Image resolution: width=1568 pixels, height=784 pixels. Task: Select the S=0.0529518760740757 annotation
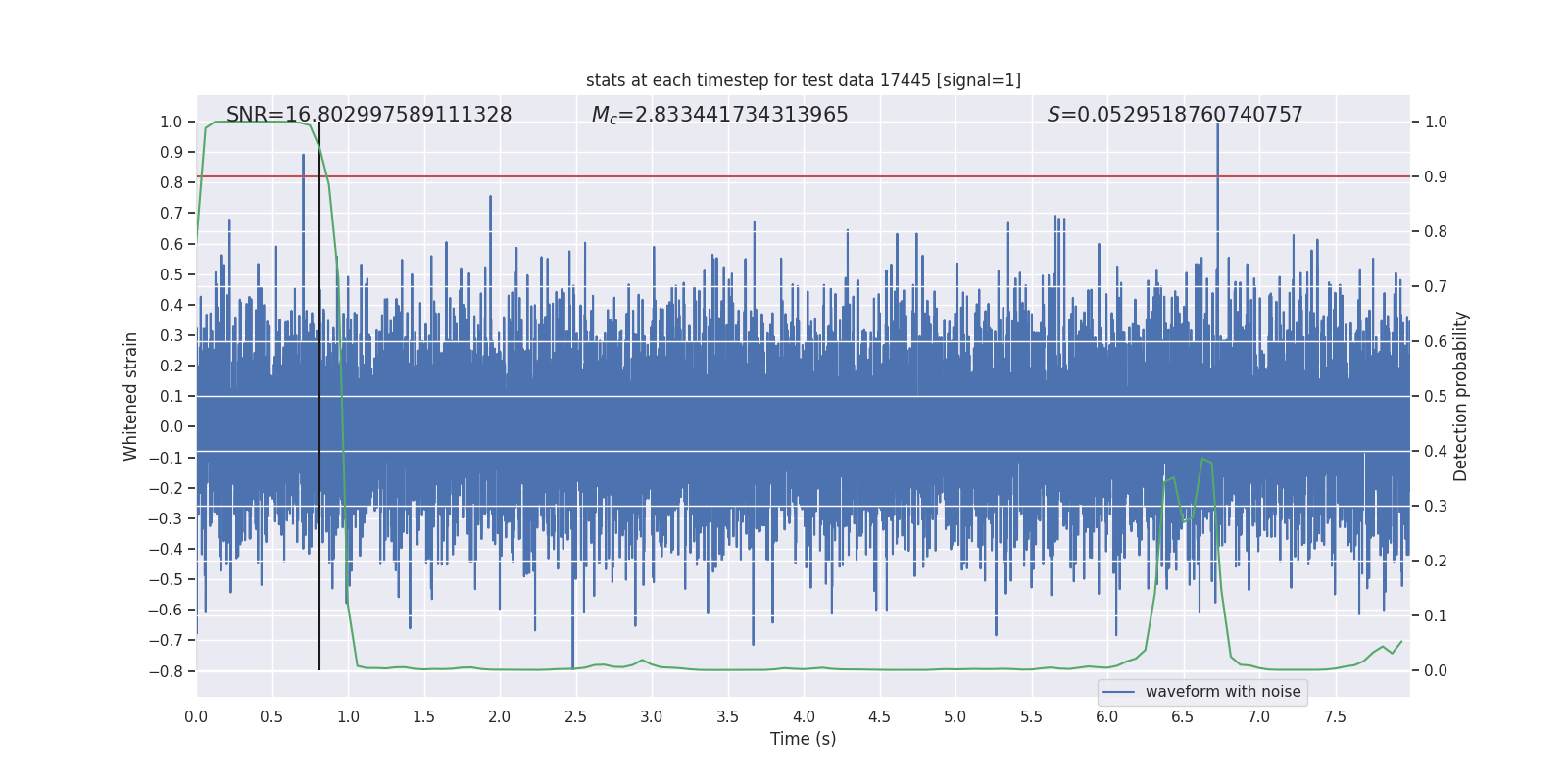point(1175,115)
